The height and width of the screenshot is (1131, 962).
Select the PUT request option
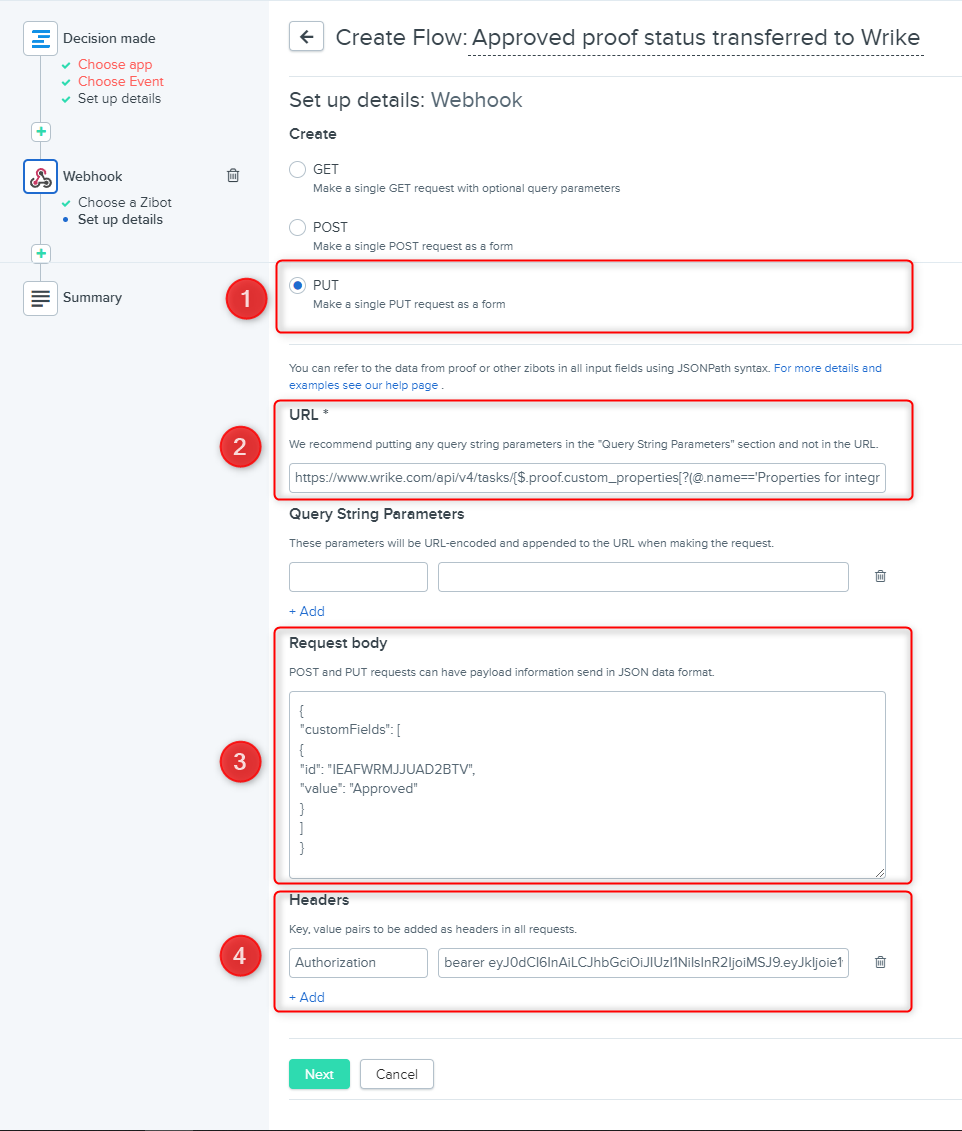pos(297,286)
